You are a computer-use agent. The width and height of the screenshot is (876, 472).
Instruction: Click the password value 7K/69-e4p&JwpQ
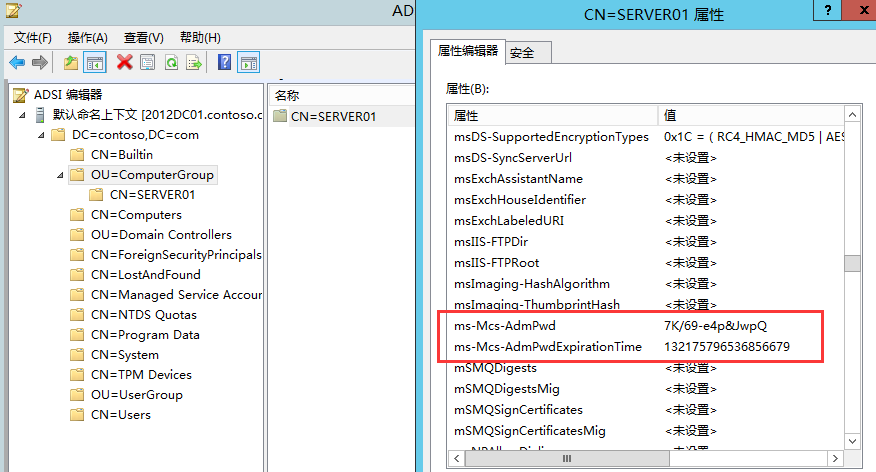[x=715, y=326]
